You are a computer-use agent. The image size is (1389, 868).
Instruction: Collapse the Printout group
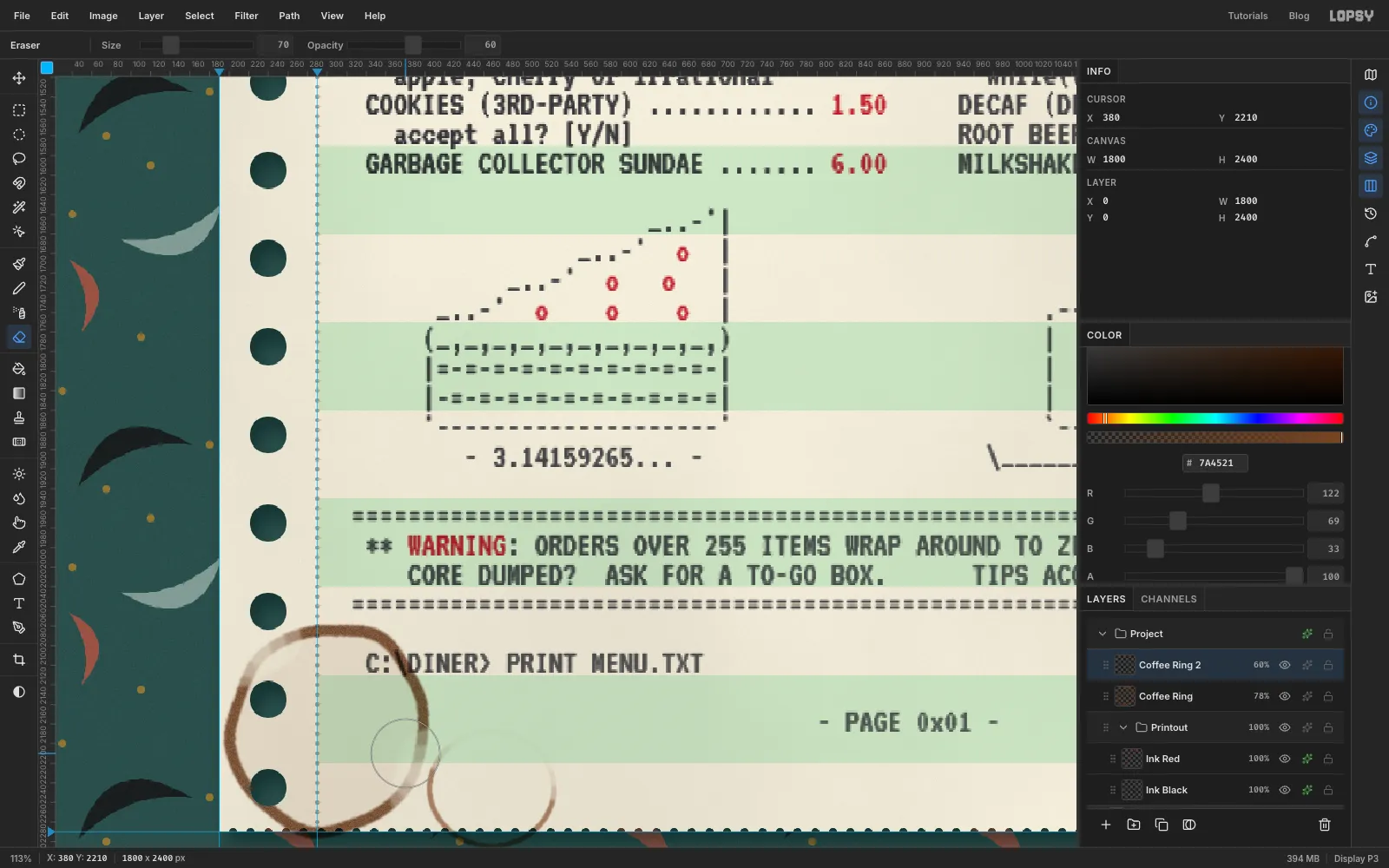pyautogui.click(x=1123, y=727)
